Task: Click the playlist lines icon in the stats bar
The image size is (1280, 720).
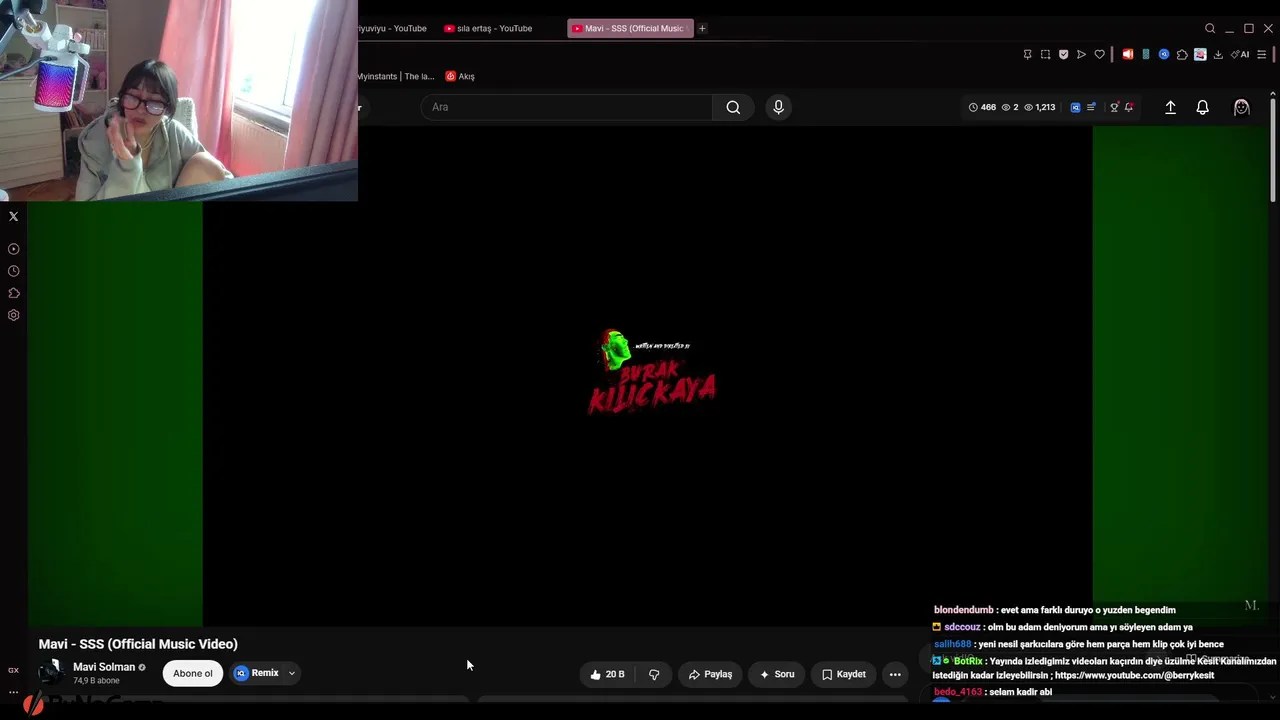Action: coord(1091,107)
